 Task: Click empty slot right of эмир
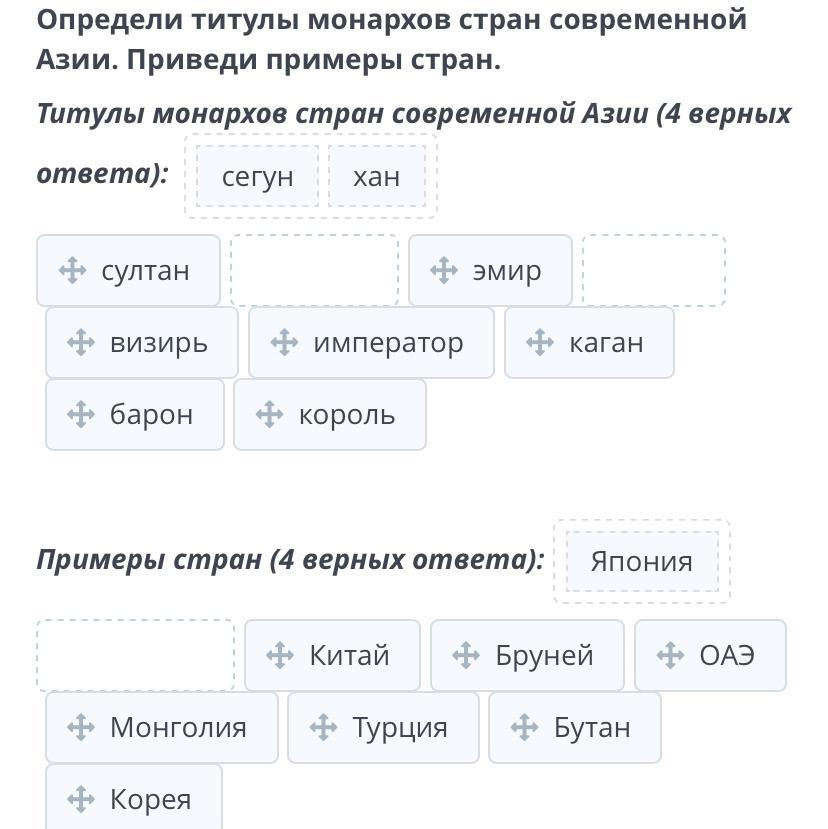[x=654, y=270]
